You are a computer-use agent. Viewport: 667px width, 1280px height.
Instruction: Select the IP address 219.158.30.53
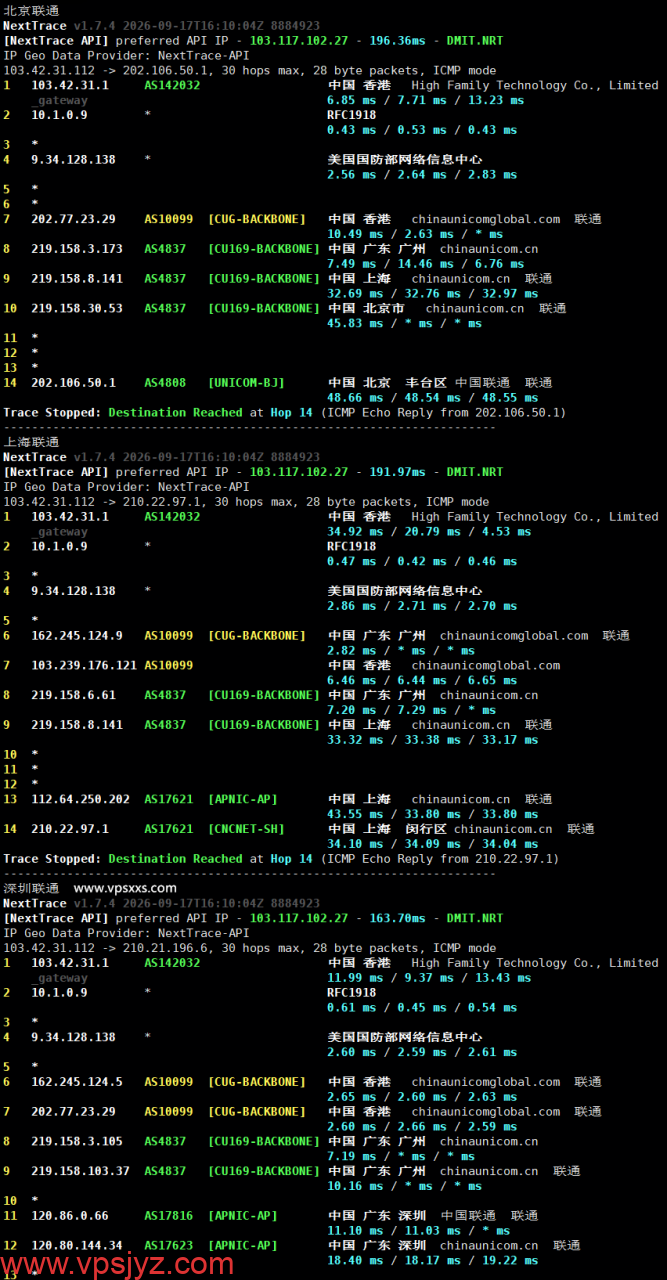click(77, 309)
